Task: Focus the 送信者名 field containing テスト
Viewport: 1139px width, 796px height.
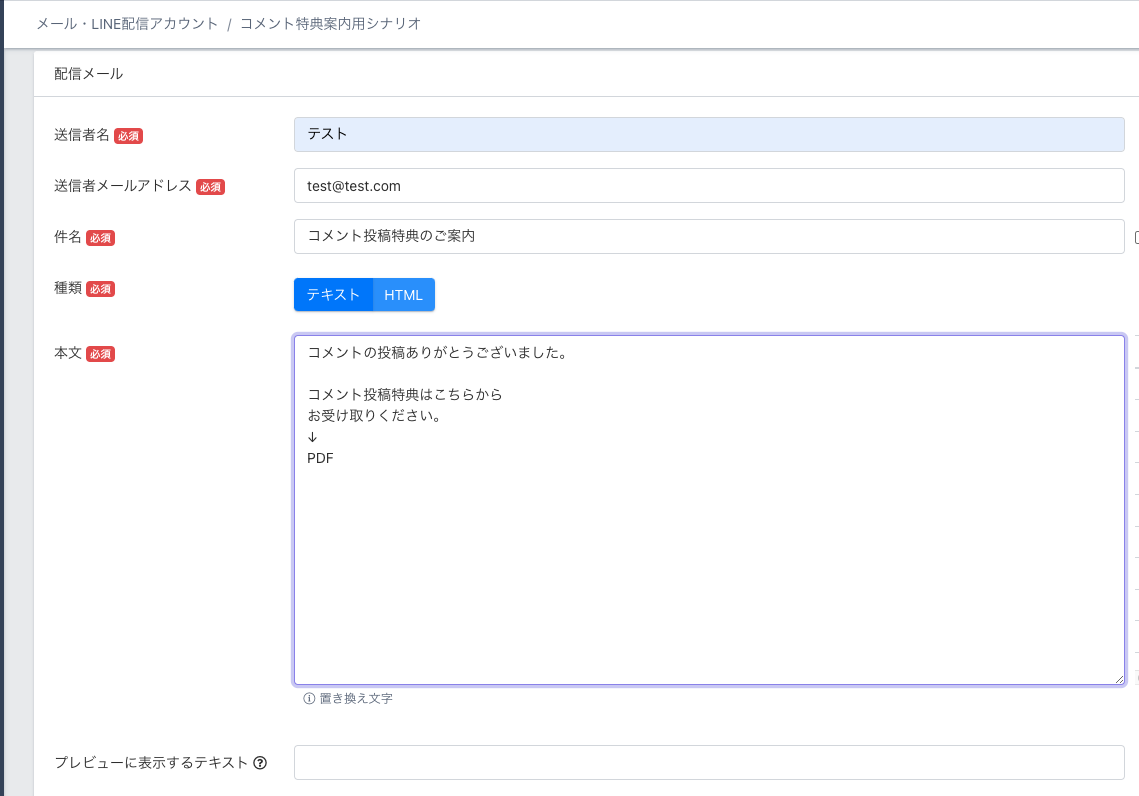Action: pyautogui.click(x=709, y=134)
